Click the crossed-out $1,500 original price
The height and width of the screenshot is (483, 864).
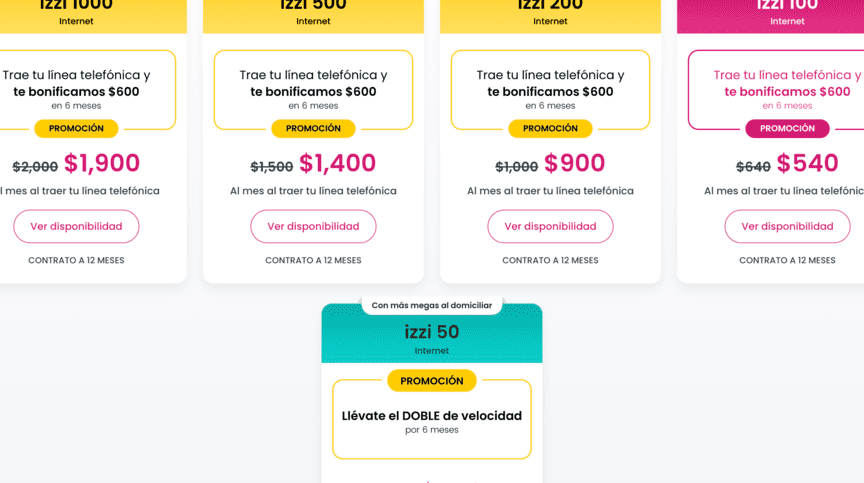(272, 167)
